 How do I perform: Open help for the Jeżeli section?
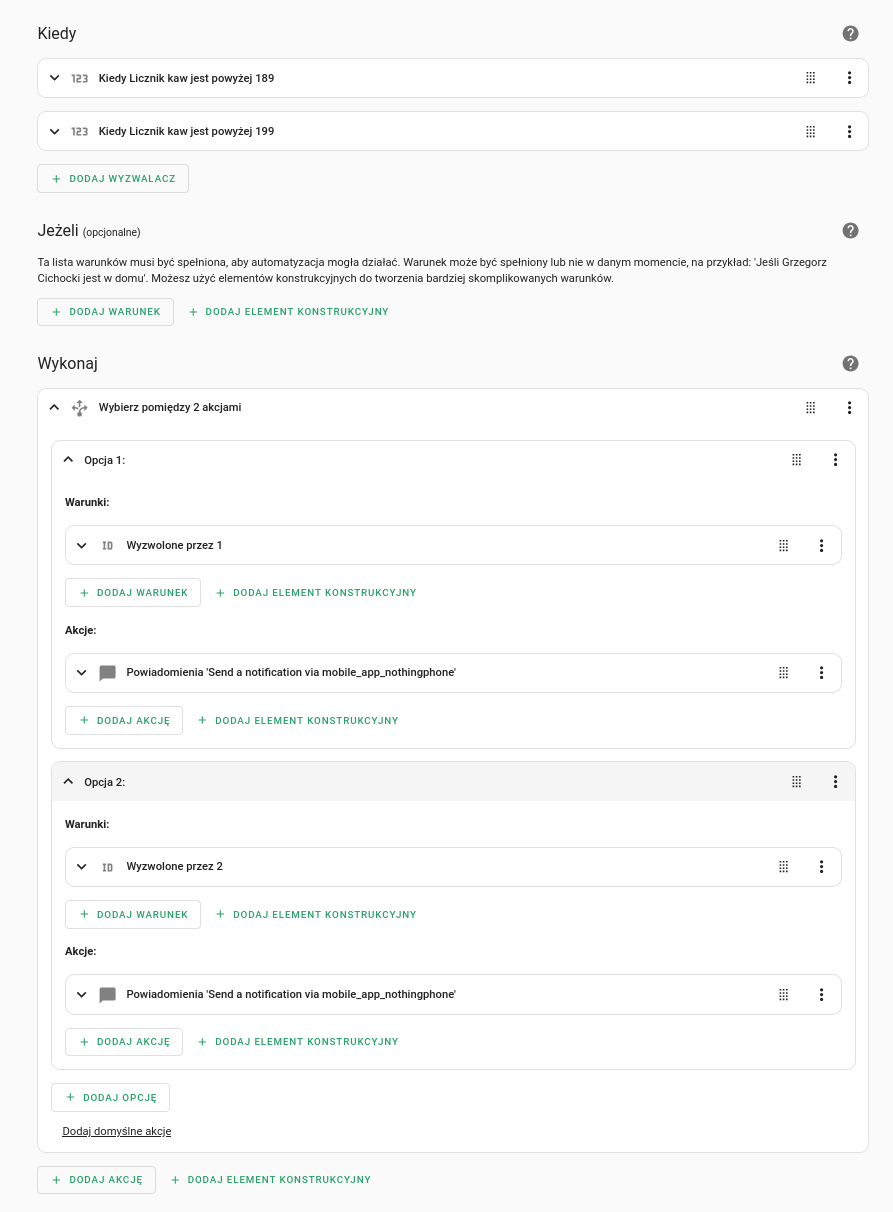pos(850,231)
